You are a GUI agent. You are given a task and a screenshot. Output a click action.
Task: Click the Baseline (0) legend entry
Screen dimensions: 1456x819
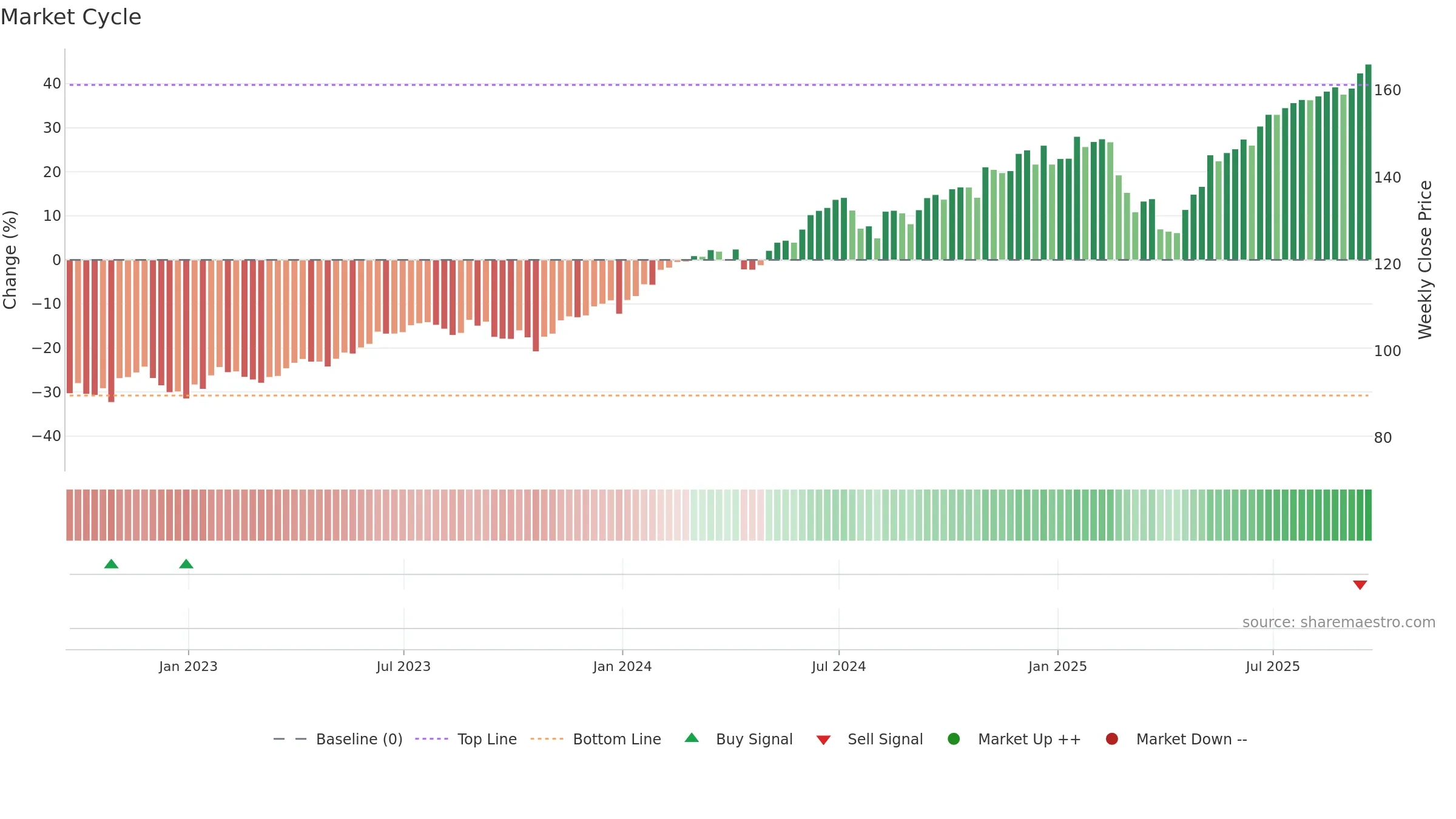pos(338,739)
